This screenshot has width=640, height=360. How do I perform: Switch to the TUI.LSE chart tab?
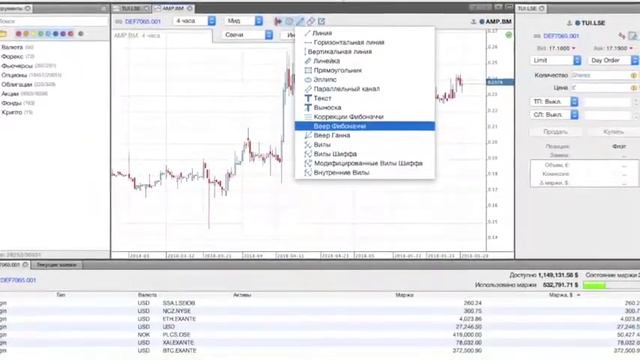tap(131, 8)
